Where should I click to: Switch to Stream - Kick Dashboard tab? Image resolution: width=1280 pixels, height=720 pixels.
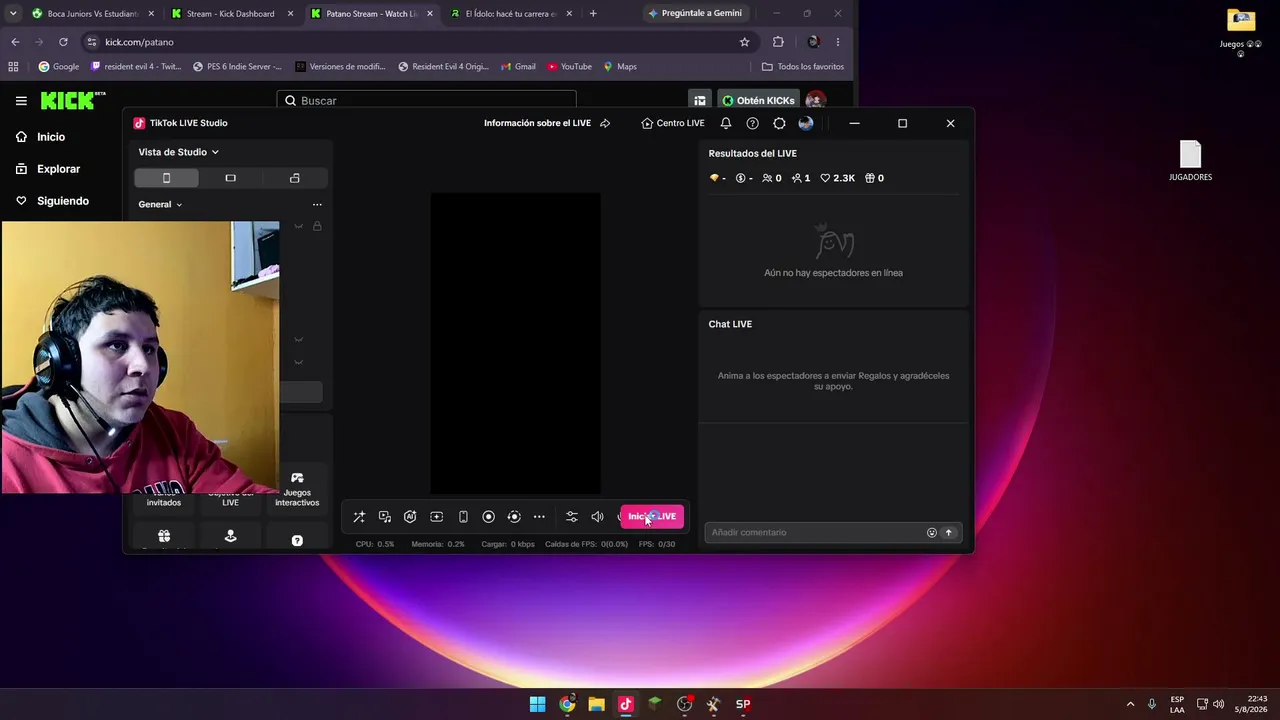(231, 14)
